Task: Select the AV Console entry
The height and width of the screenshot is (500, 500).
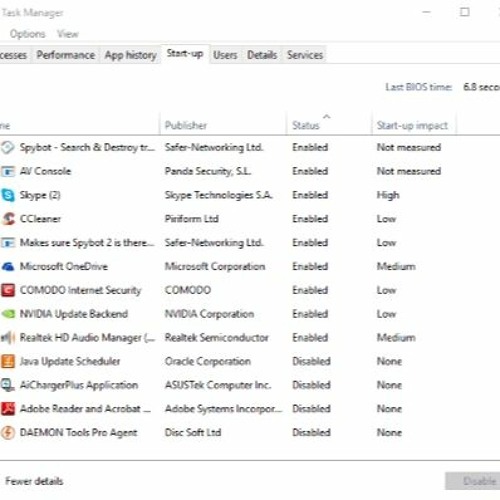Action: coord(45,171)
